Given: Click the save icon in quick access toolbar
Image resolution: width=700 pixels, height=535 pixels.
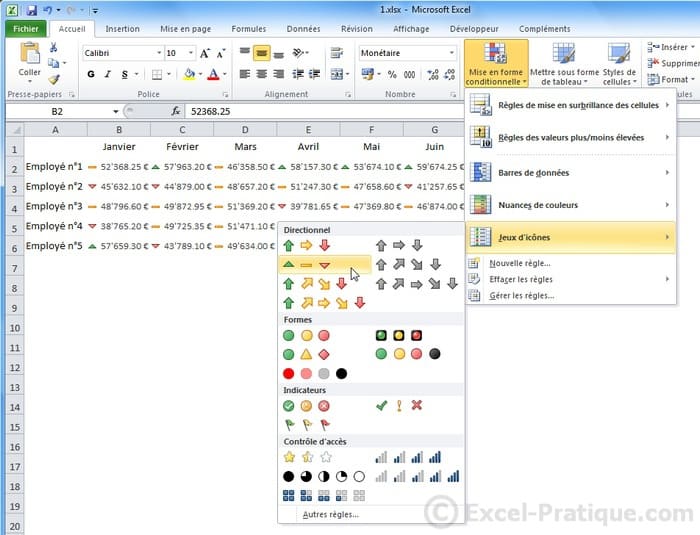Looking at the screenshot, I should [x=31, y=10].
